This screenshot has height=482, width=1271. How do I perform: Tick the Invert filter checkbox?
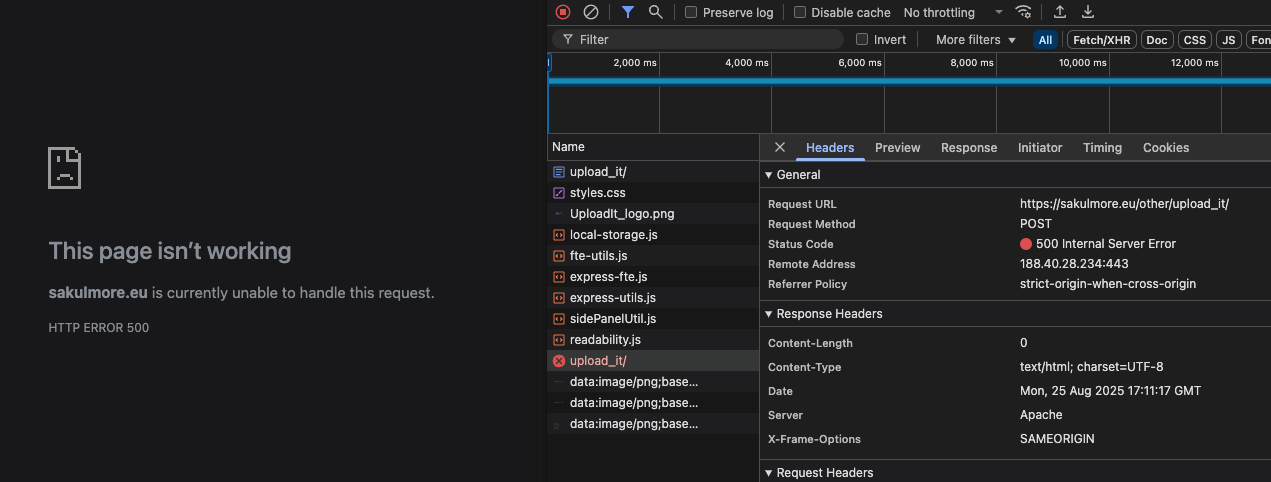[862, 40]
